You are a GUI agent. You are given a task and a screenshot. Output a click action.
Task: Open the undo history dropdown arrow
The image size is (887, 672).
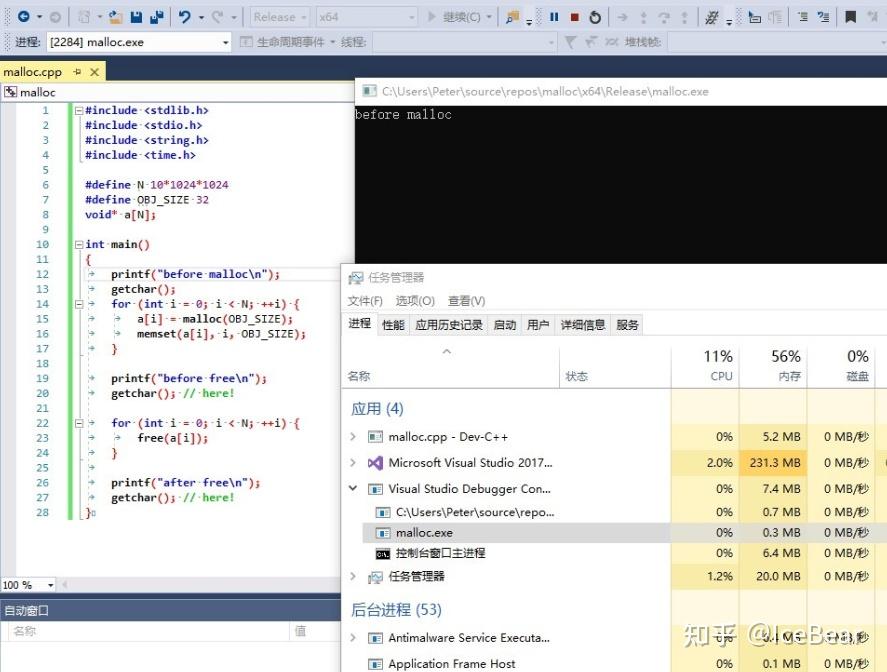click(x=201, y=18)
